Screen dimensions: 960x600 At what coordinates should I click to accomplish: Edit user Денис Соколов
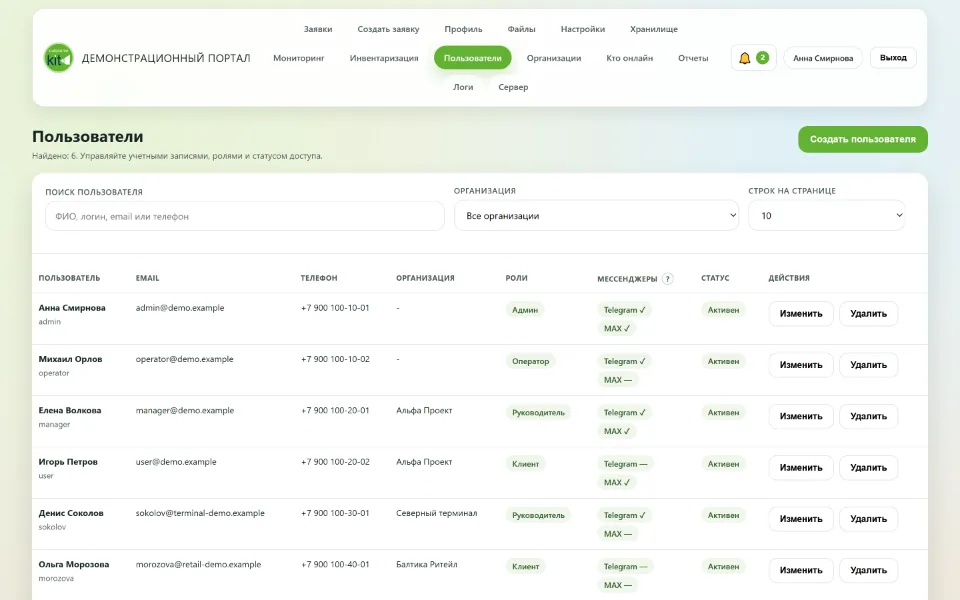pos(801,519)
